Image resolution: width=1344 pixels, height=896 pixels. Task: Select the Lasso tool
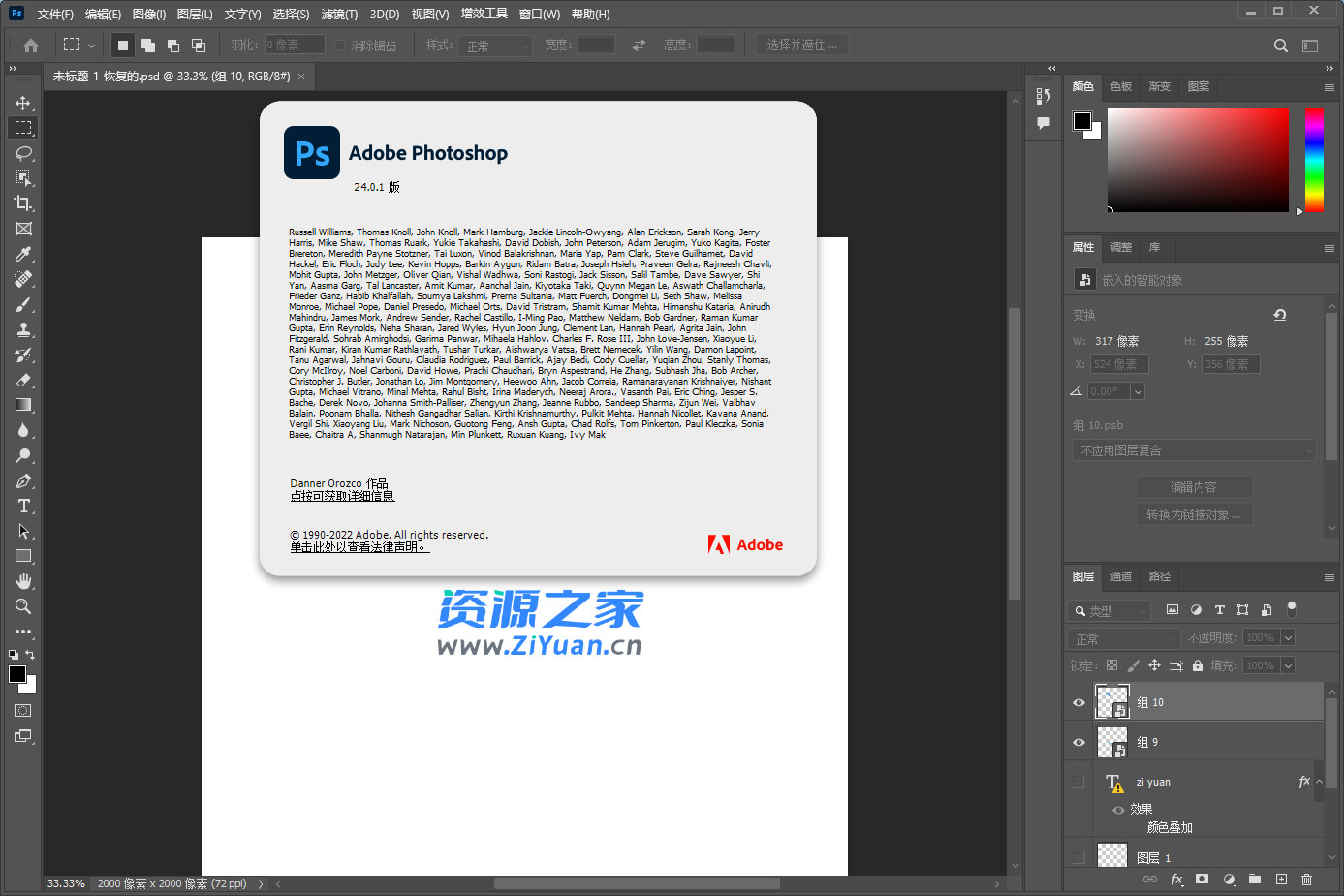point(23,152)
